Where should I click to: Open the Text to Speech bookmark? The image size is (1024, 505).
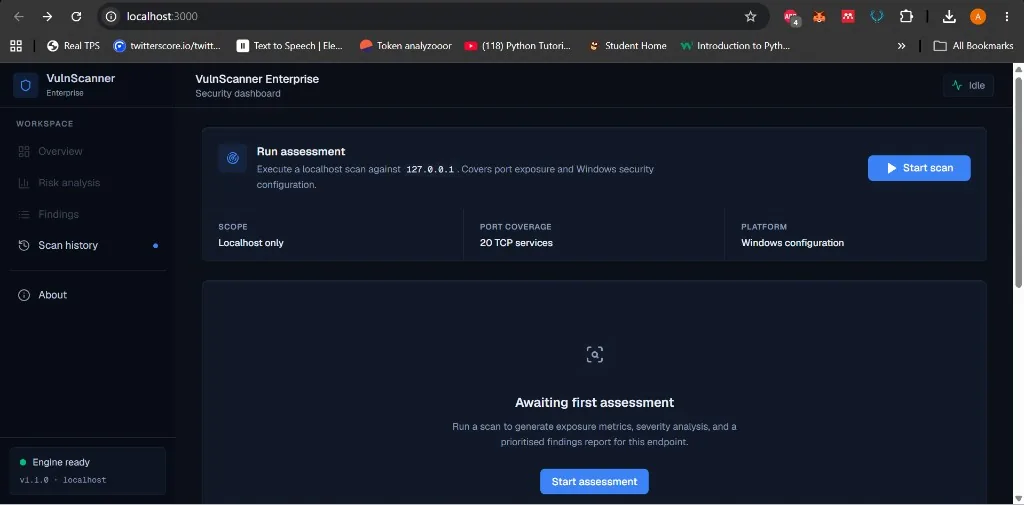click(x=290, y=46)
